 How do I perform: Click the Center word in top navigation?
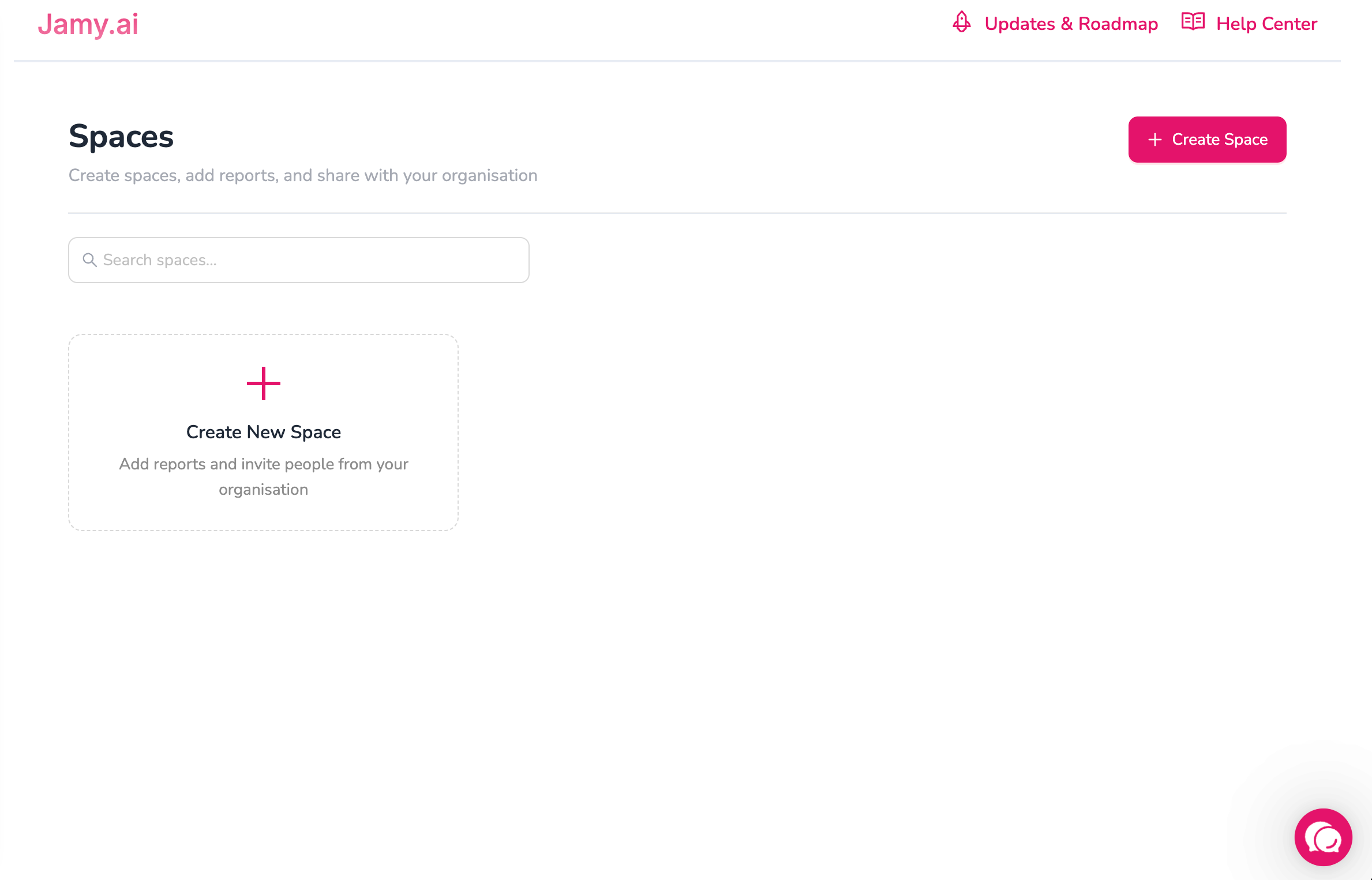(x=1289, y=24)
